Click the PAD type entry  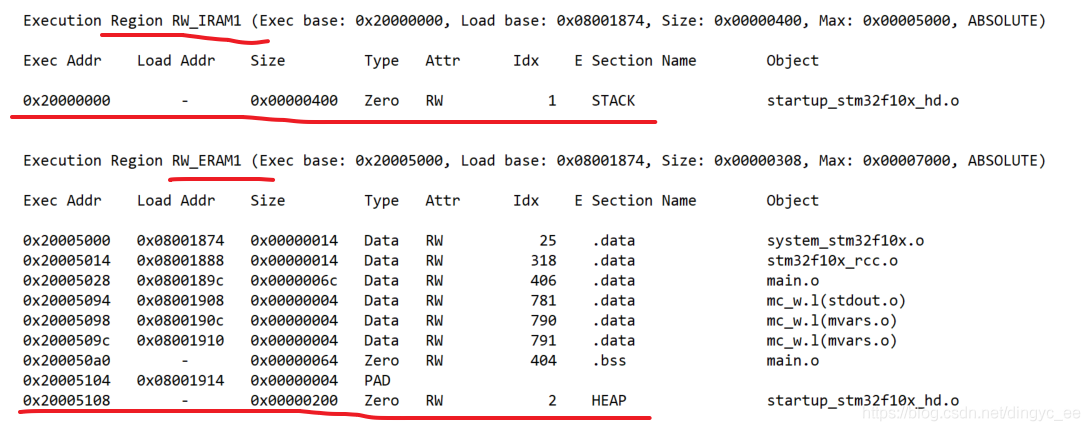click(377, 380)
